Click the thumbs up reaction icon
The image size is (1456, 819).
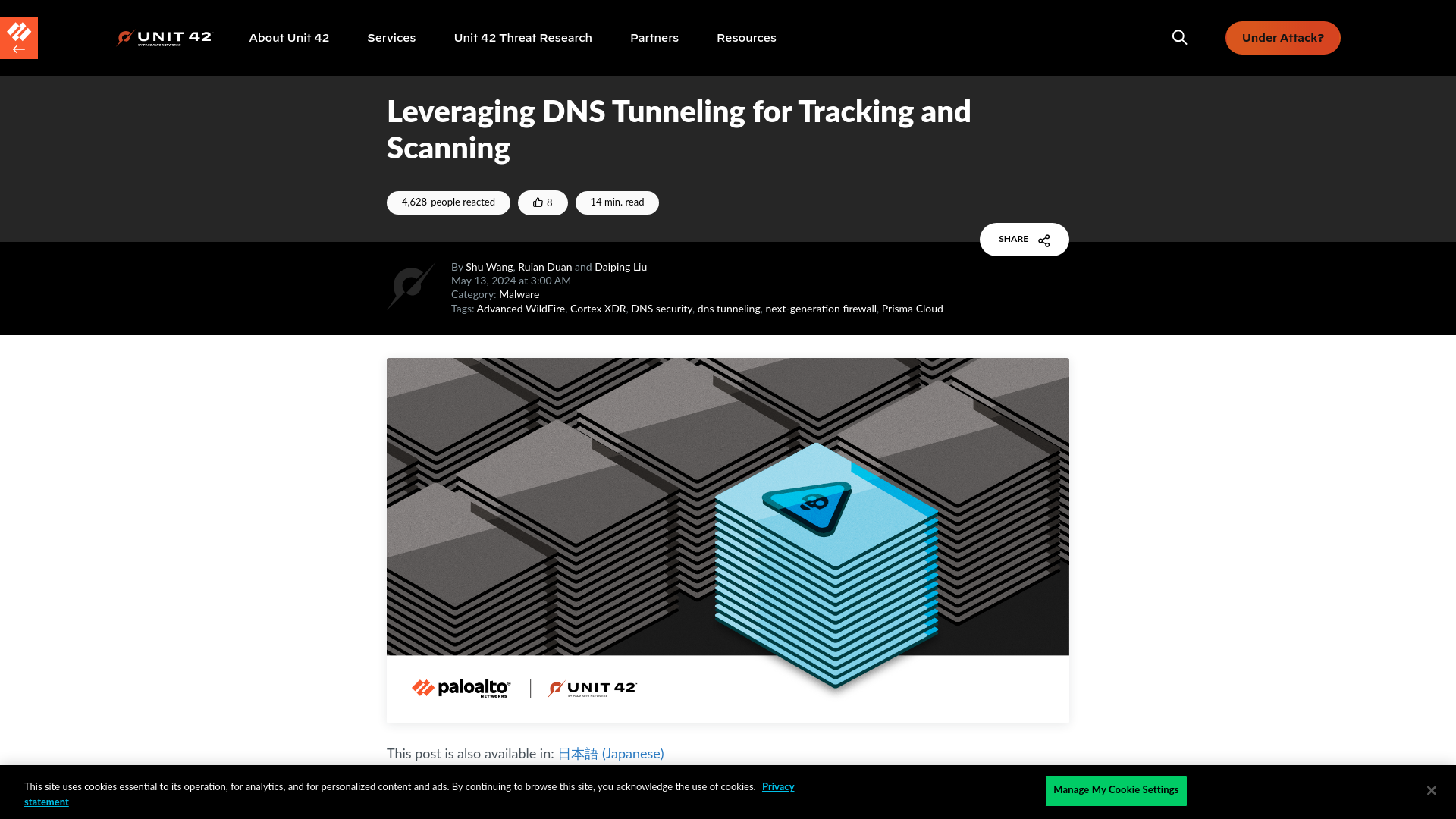click(x=537, y=201)
